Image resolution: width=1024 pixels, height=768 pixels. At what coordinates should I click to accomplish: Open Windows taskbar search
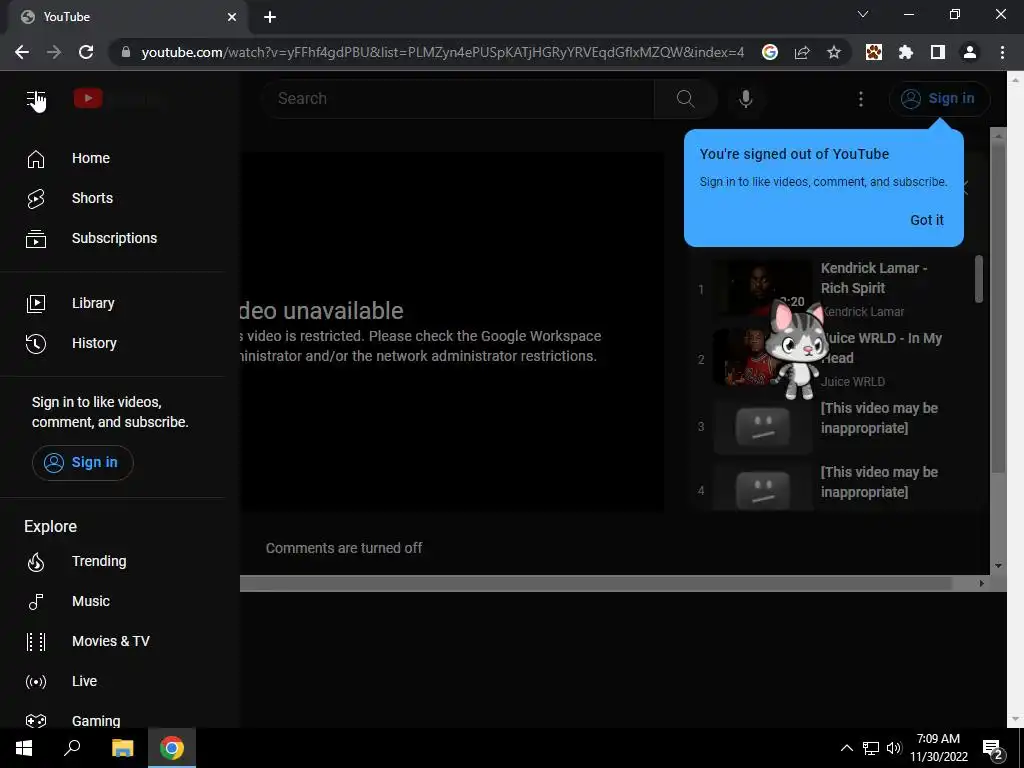tap(72, 748)
